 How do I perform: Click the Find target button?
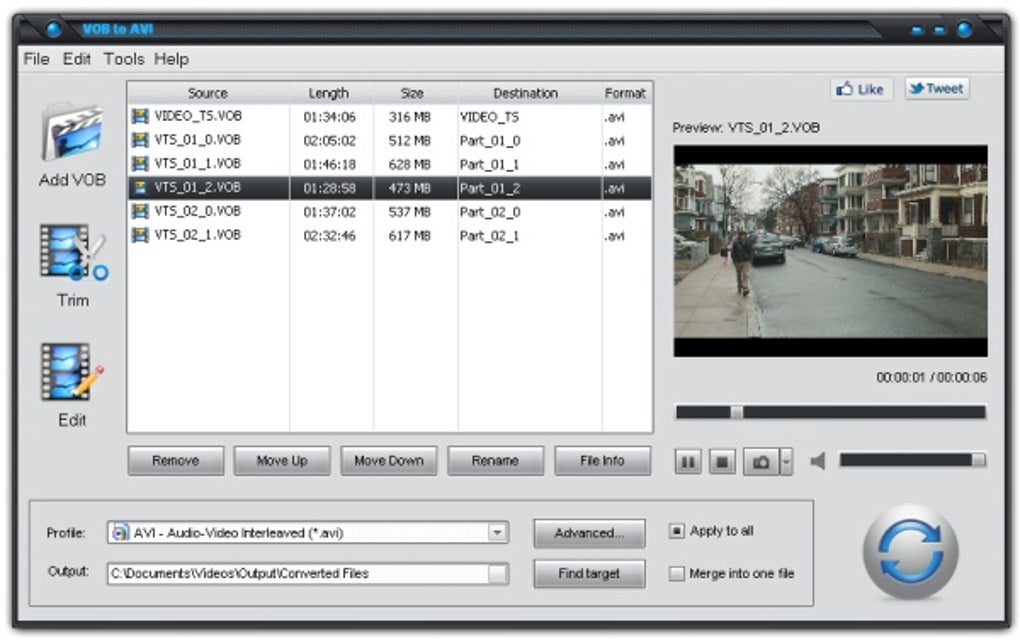pos(589,574)
